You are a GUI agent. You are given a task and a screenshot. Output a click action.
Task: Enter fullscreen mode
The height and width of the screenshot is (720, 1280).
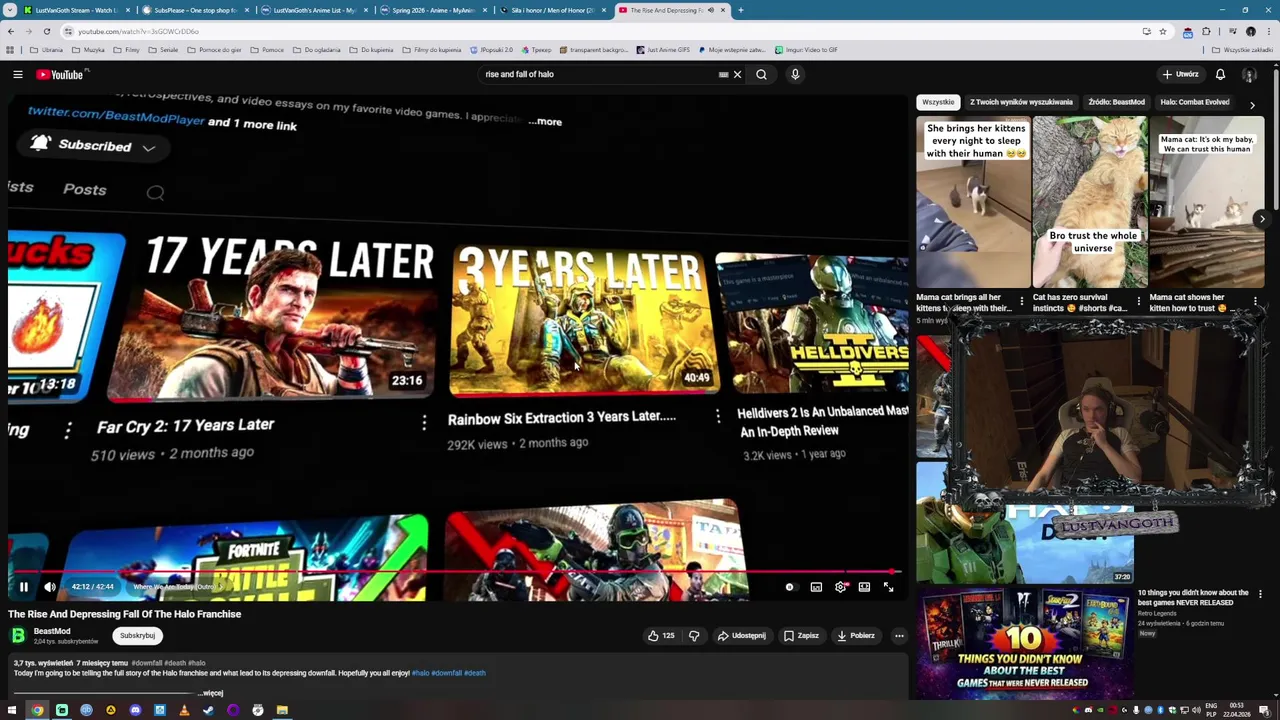(x=888, y=587)
